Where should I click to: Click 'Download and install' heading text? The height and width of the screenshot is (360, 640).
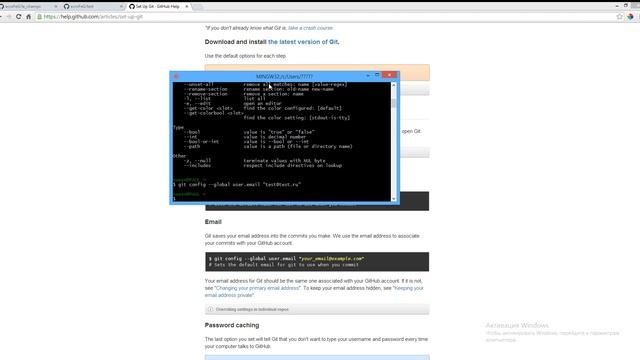point(236,42)
